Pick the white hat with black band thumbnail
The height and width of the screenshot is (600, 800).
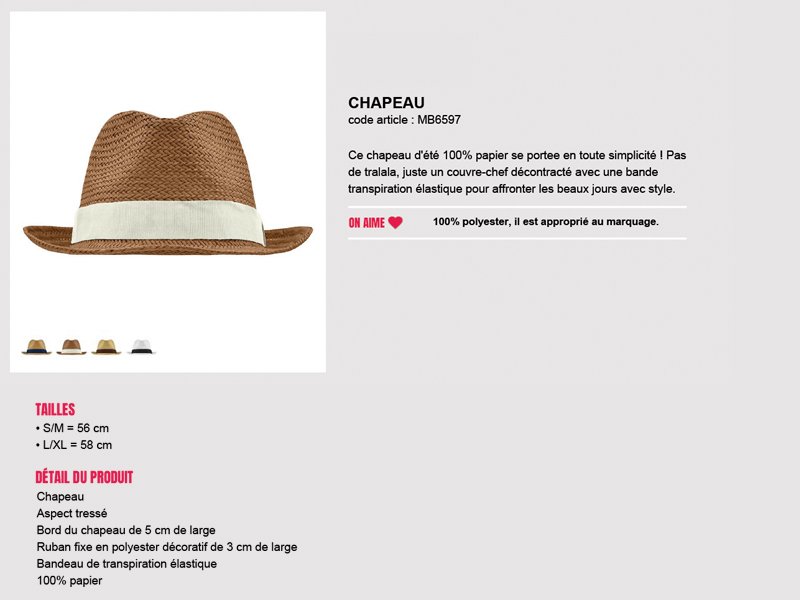click(x=141, y=347)
